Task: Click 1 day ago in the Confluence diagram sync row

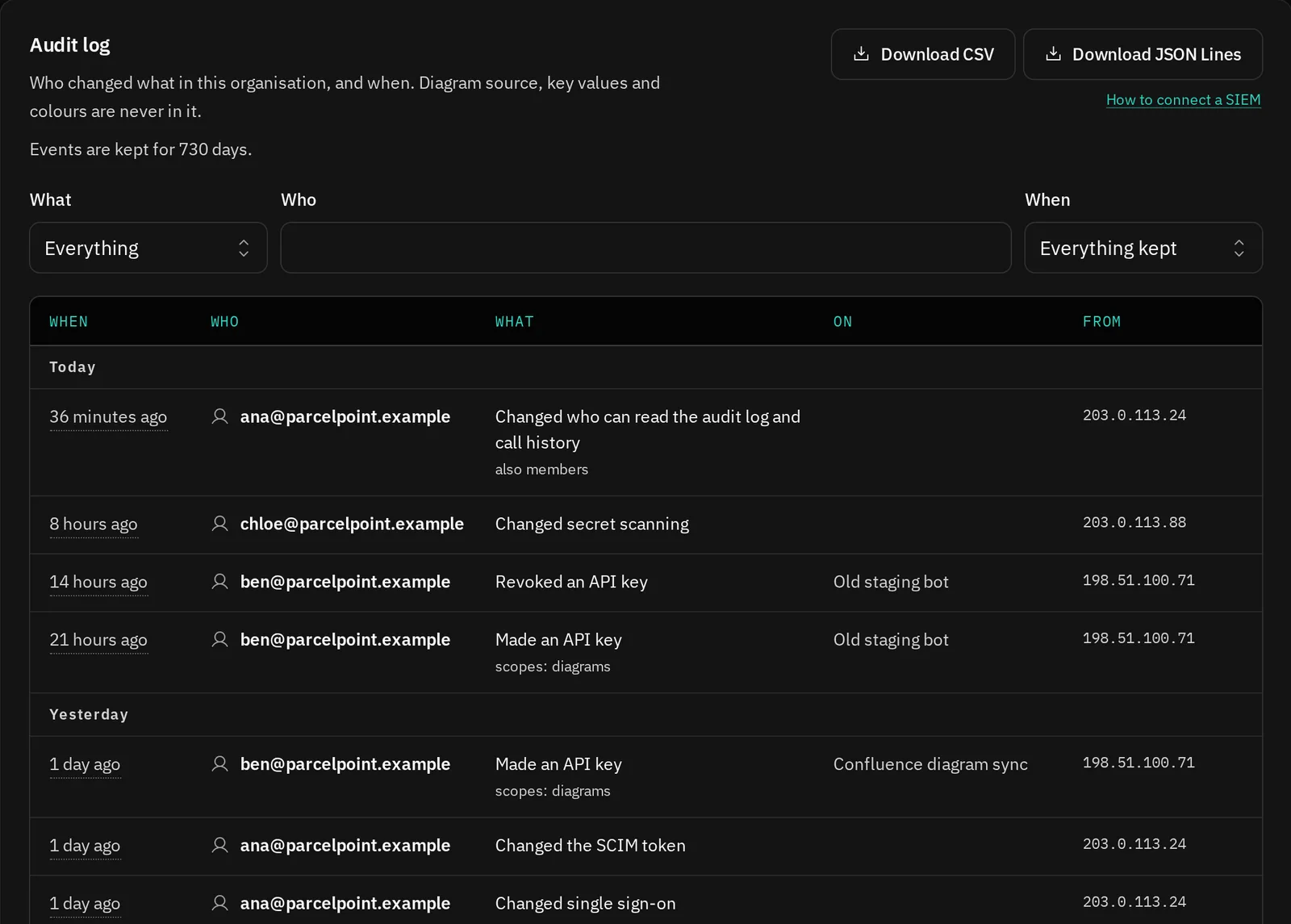Action: pos(85,765)
